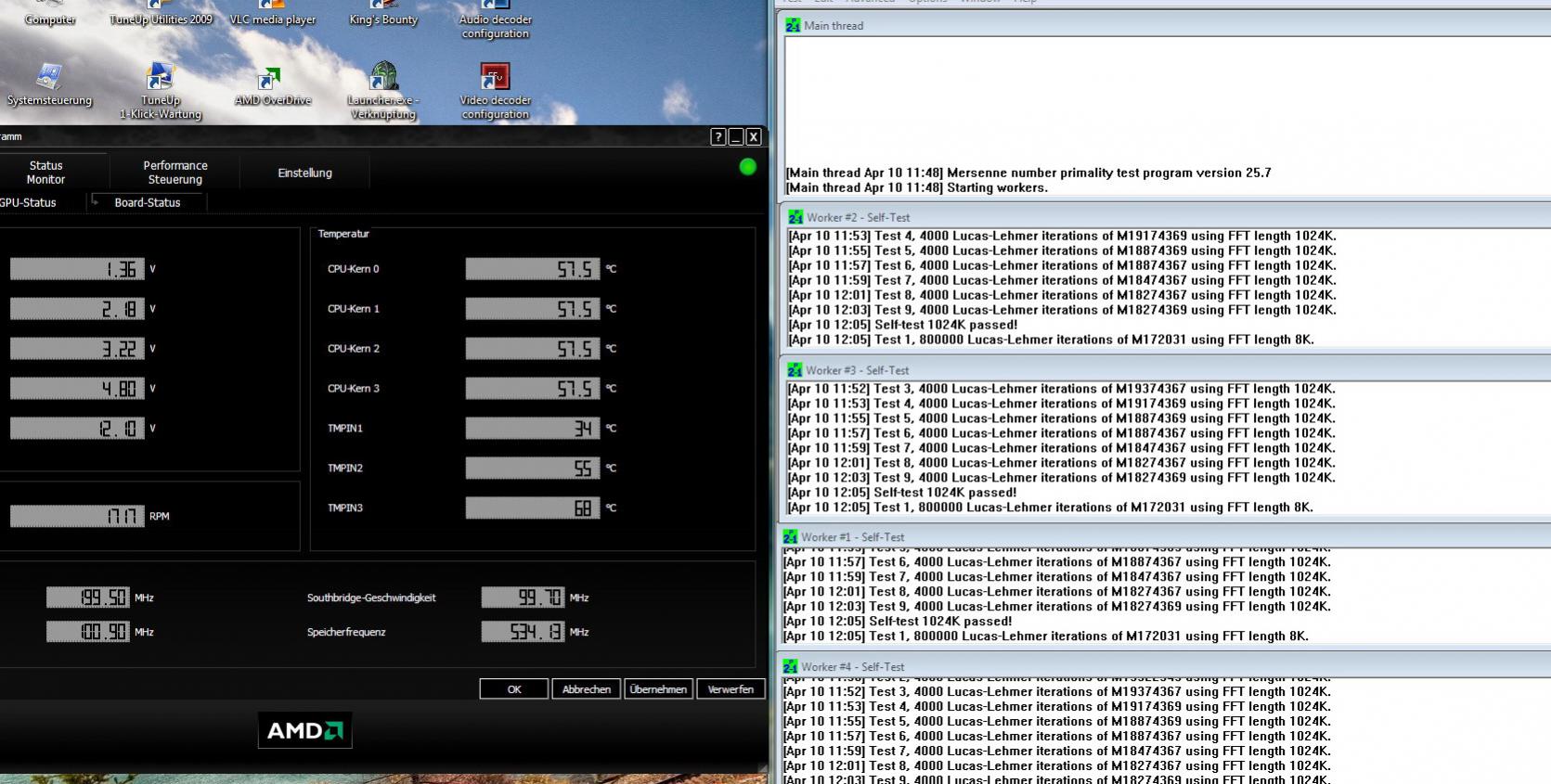Open VLC media player shortcut
Image resolution: width=1551 pixels, height=784 pixels.
(272, 13)
